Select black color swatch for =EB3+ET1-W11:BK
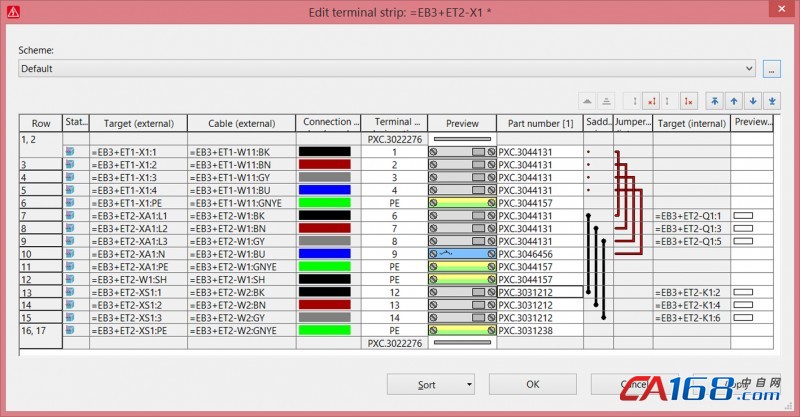Image resolution: width=800 pixels, height=417 pixels. (324, 152)
